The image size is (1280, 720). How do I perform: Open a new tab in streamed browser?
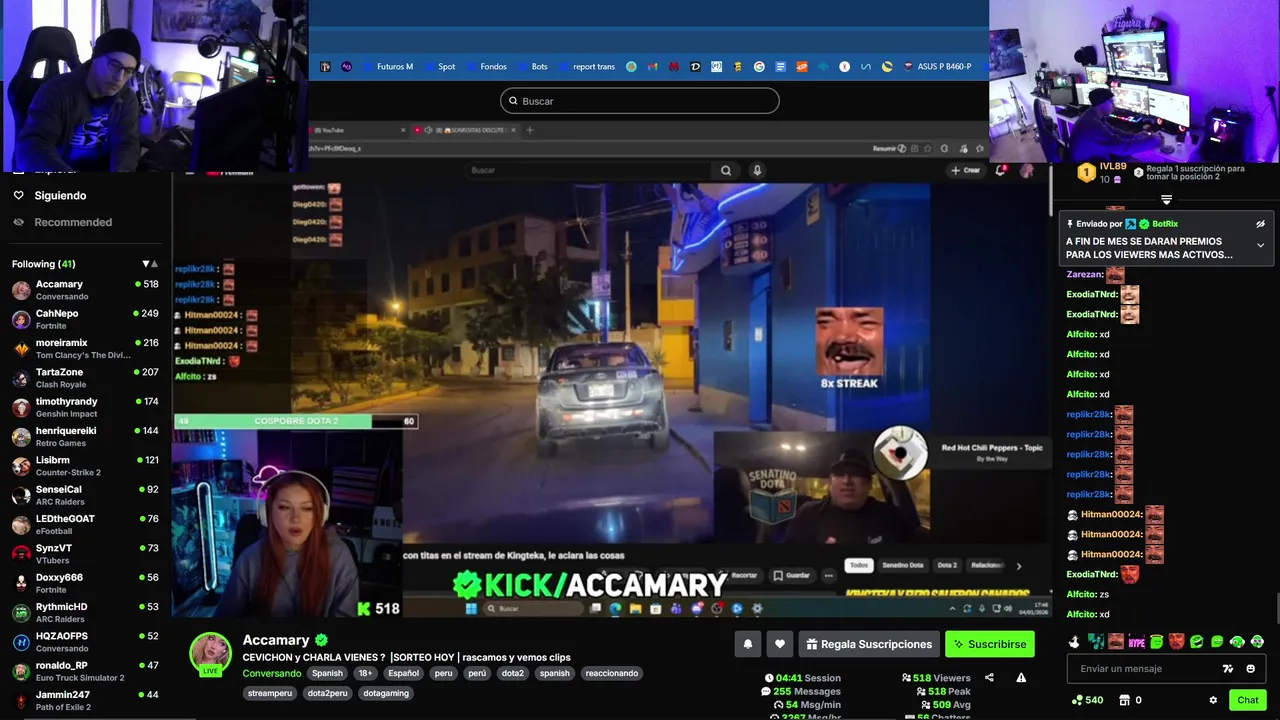point(530,130)
